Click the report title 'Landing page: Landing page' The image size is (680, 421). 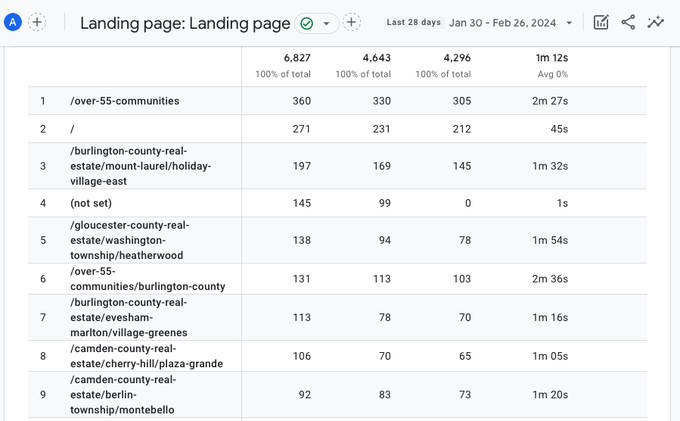(x=185, y=23)
